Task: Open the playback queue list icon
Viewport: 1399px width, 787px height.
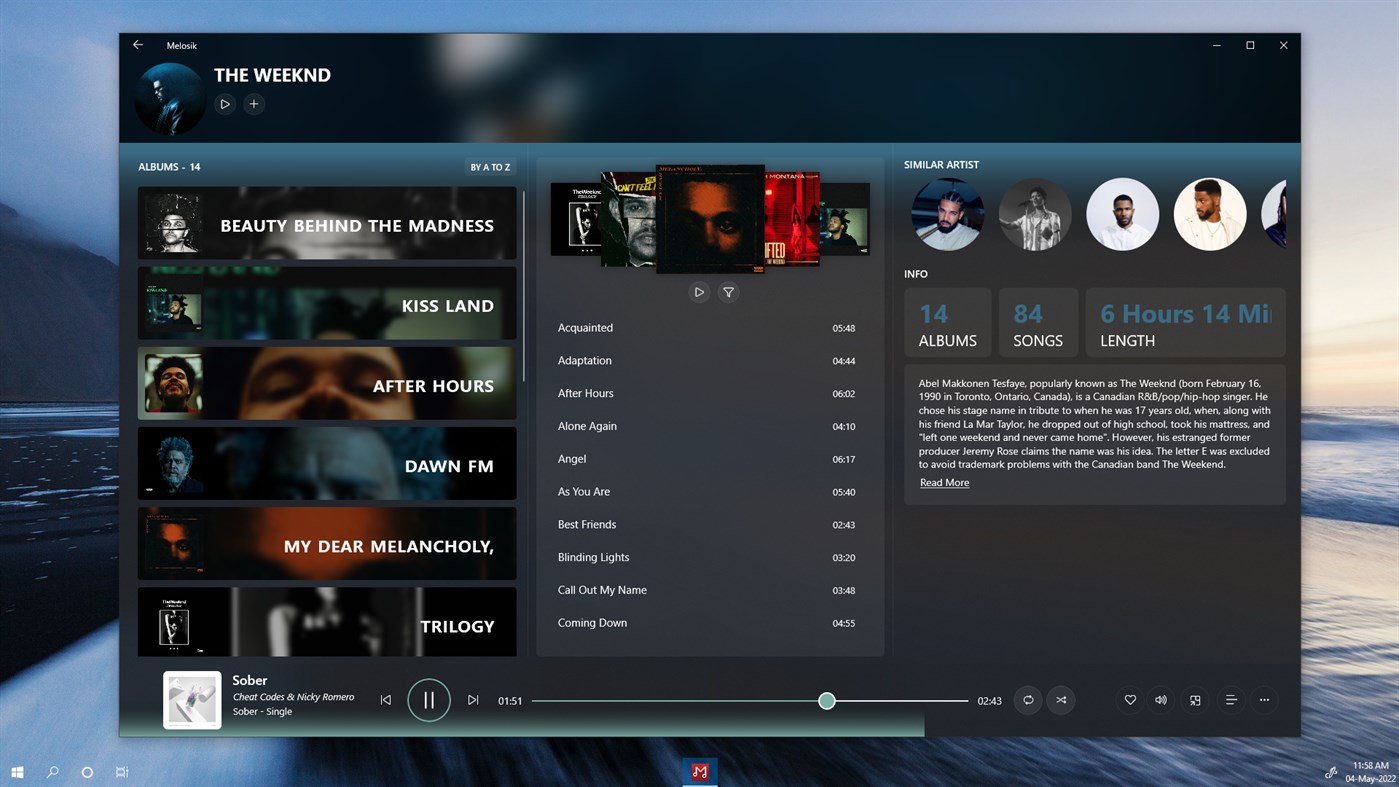Action: pyautogui.click(x=1230, y=700)
